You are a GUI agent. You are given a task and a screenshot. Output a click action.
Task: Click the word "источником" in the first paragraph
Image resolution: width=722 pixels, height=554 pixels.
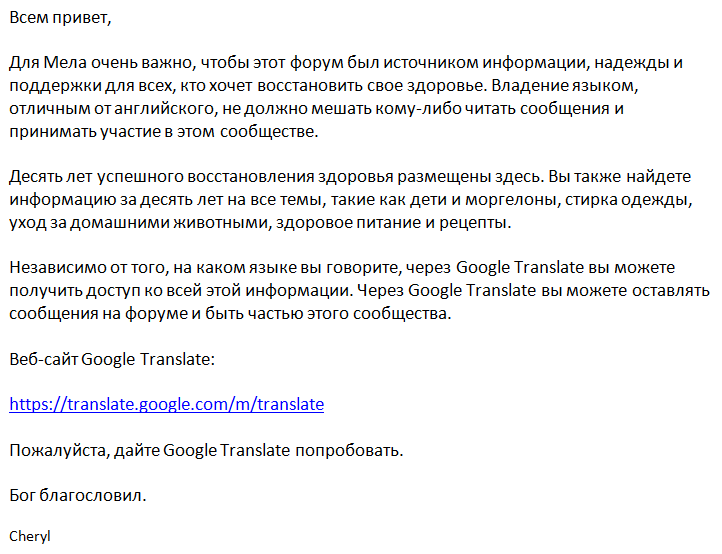click(431, 63)
